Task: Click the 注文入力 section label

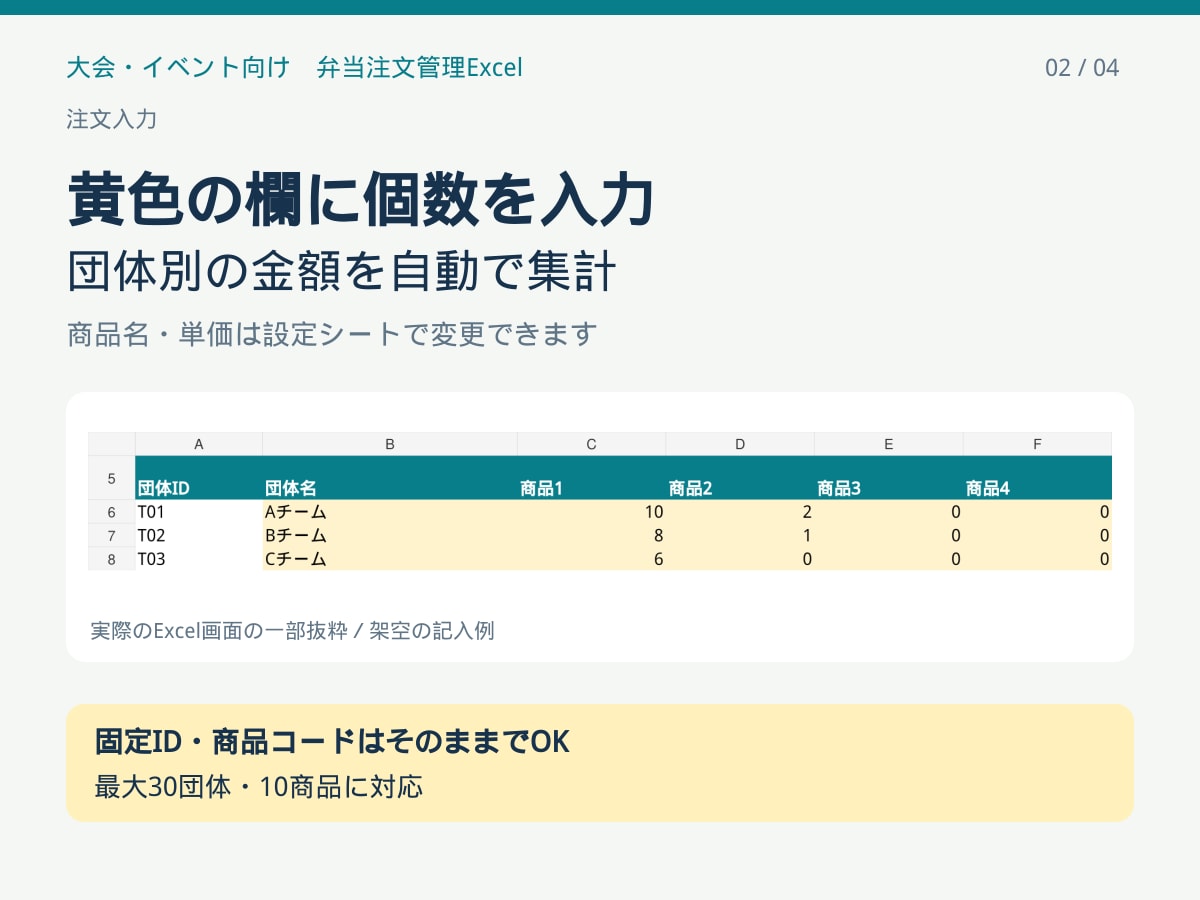Action: (112, 120)
